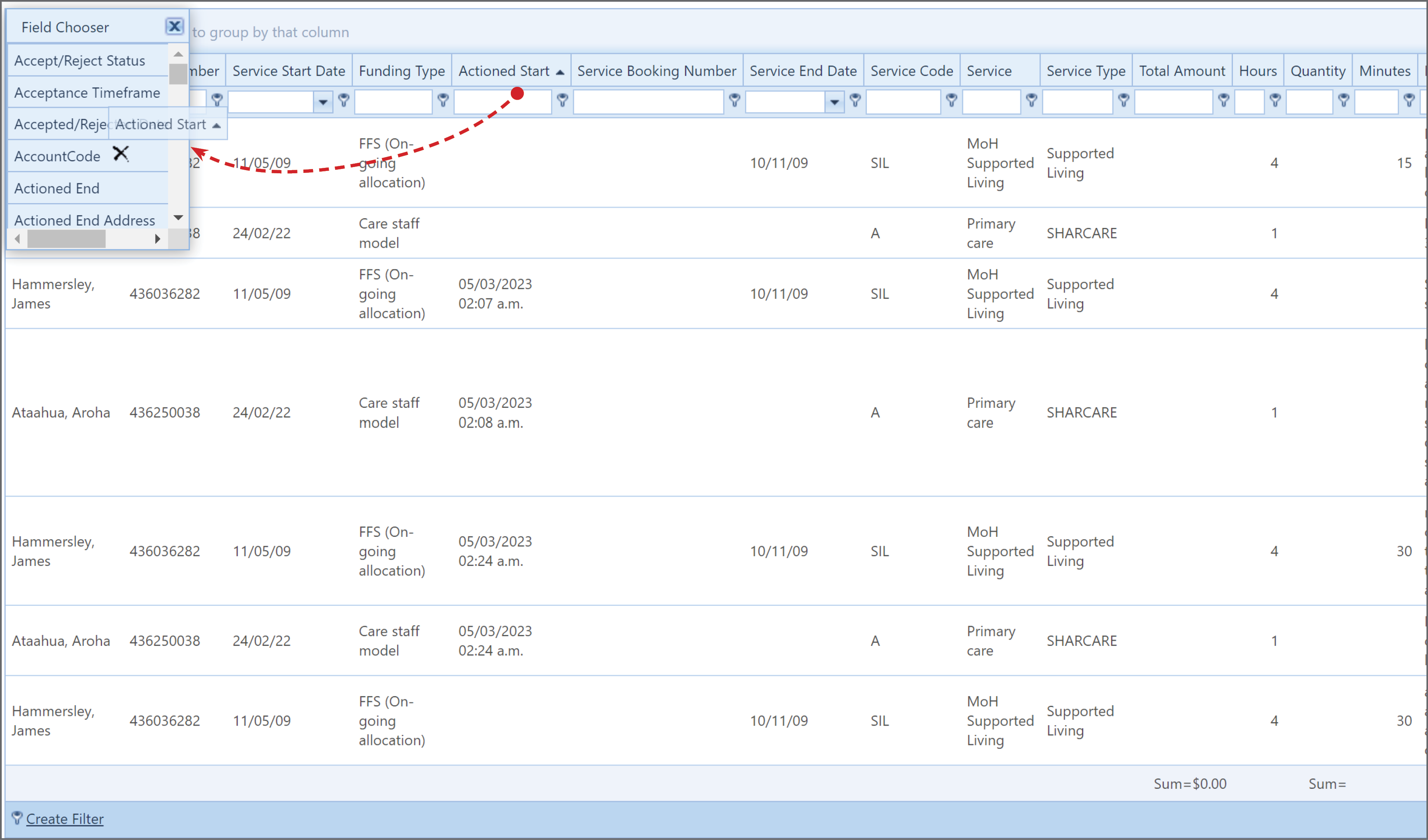Select Accept/Reject Status field in chooser
The image size is (1428, 840).
88,60
